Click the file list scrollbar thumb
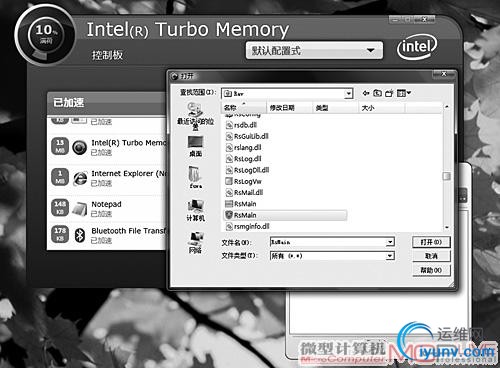 coord(447,176)
